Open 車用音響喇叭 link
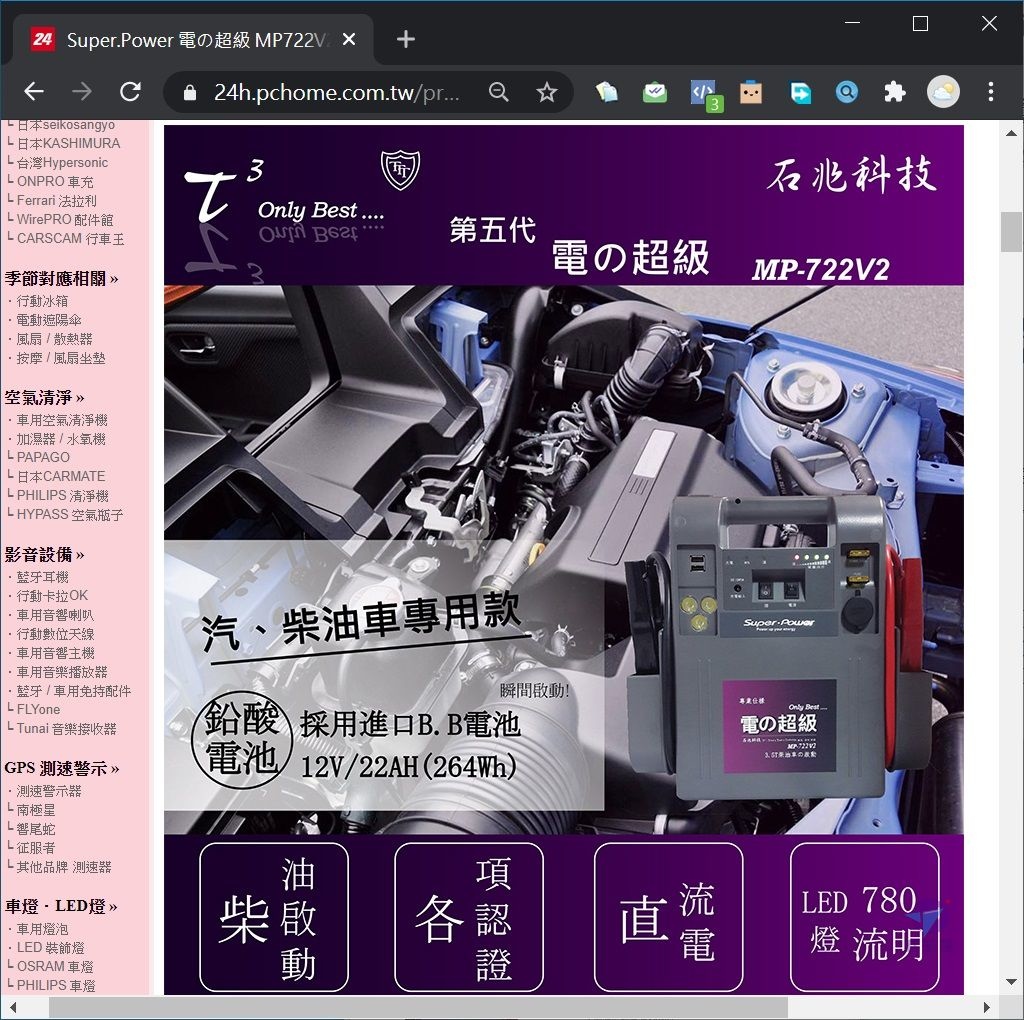1024x1020 pixels. [56, 615]
